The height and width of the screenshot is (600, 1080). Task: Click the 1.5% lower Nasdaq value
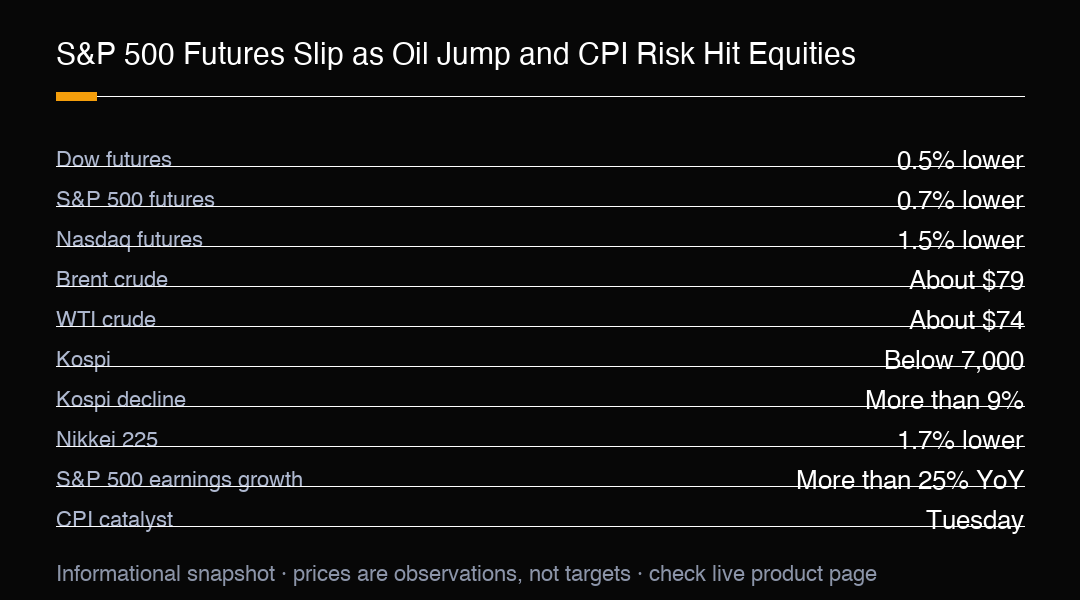point(961,240)
